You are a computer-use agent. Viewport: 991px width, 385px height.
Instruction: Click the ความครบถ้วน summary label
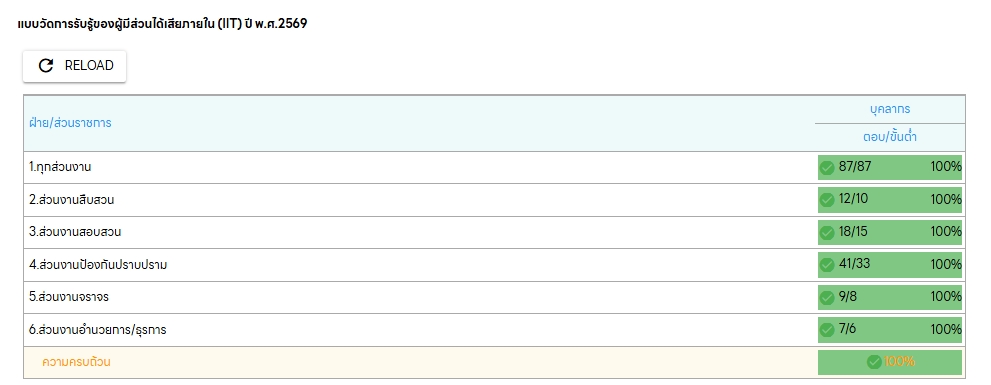[x=76, y=362]
